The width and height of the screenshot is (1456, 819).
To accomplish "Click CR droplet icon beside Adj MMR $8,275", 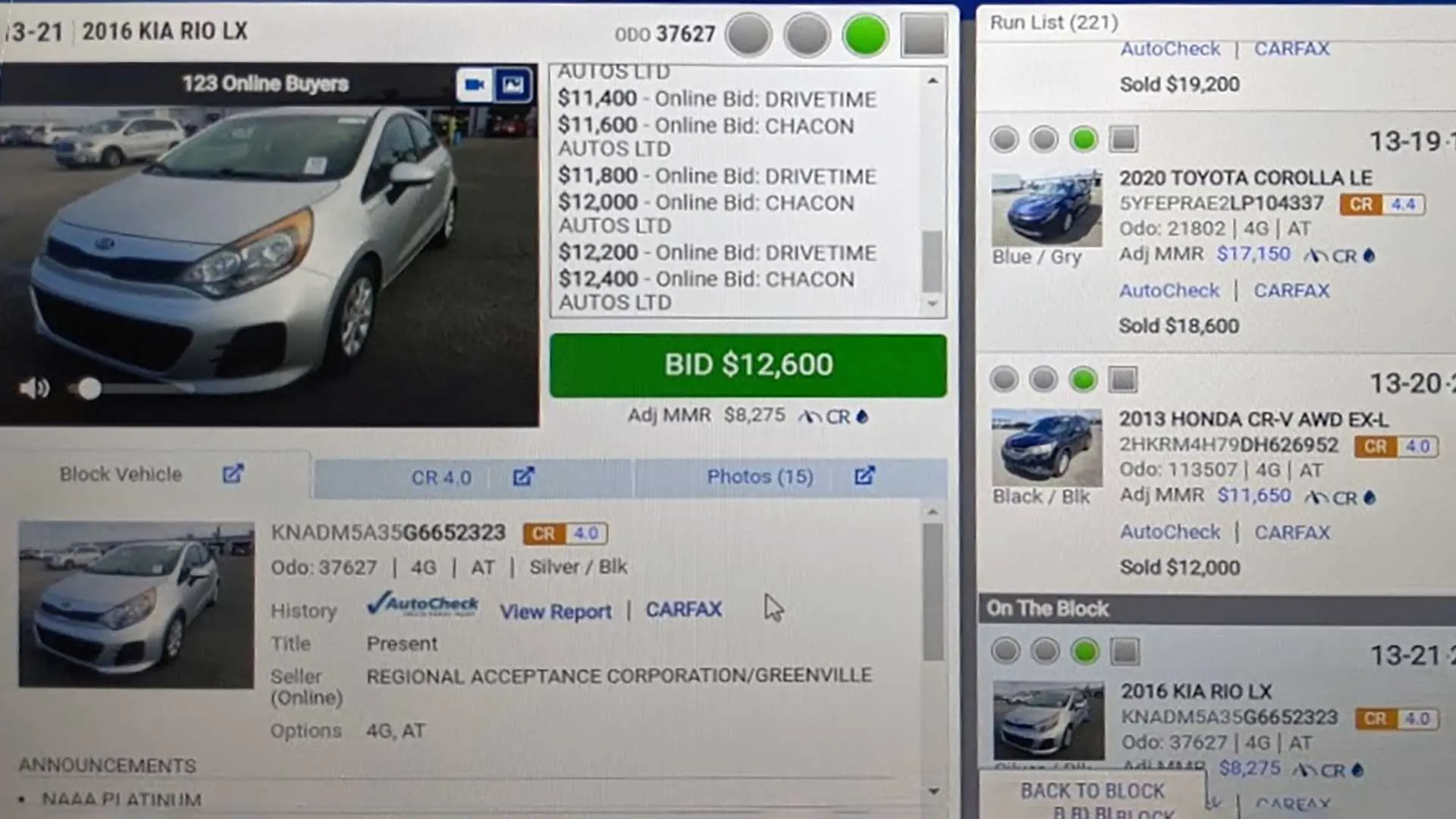I will (x=861, y=416).
